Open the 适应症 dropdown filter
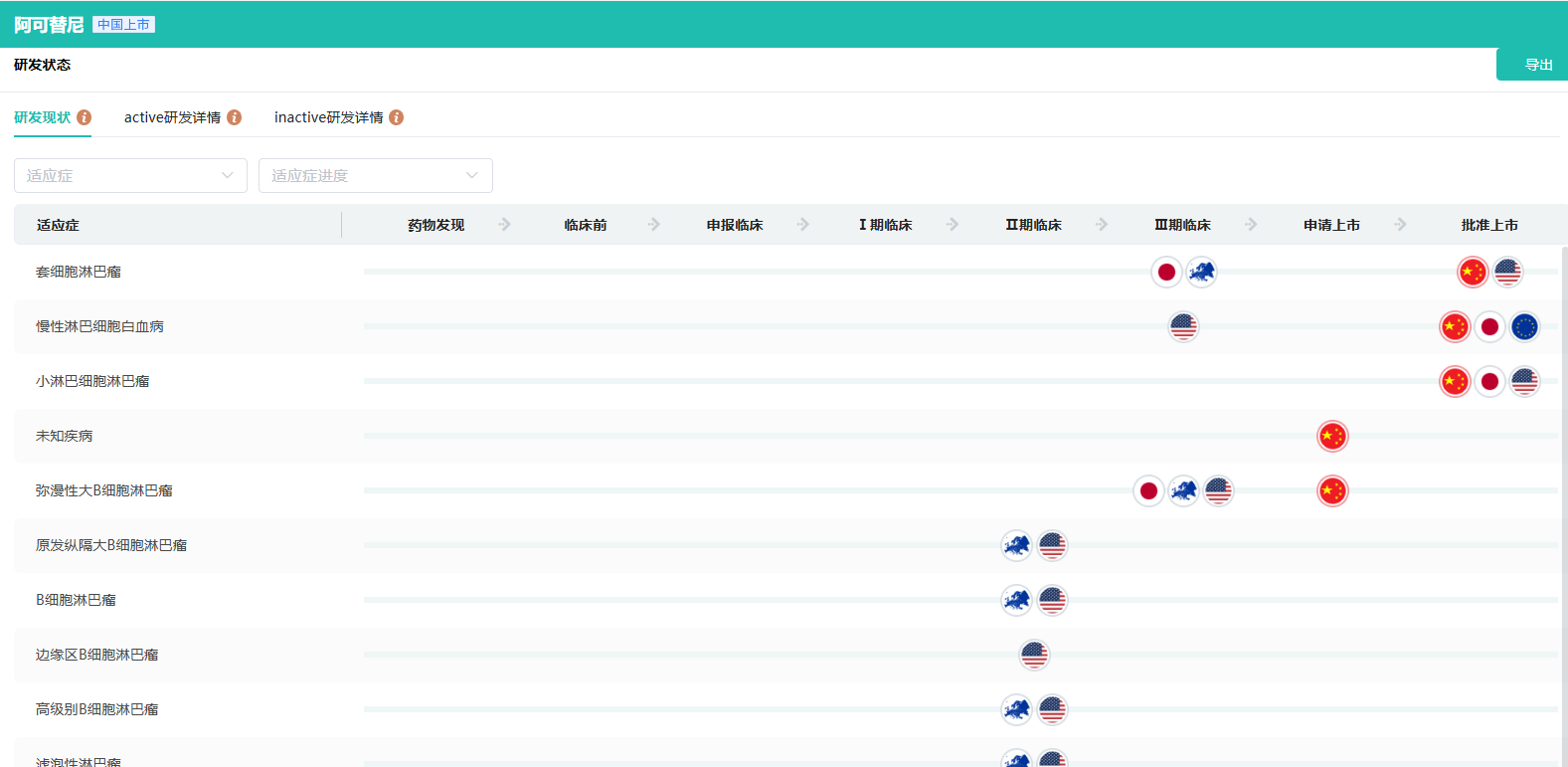Screen dimensions: 1568x767 click(x=130, y=176)
